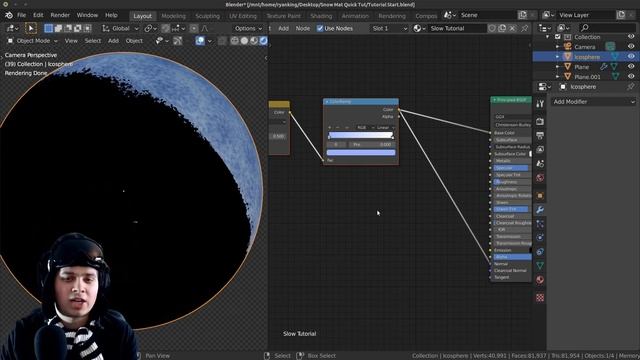
Task: Click the Blender logo menu icon
Action: (x=9, y=15)
